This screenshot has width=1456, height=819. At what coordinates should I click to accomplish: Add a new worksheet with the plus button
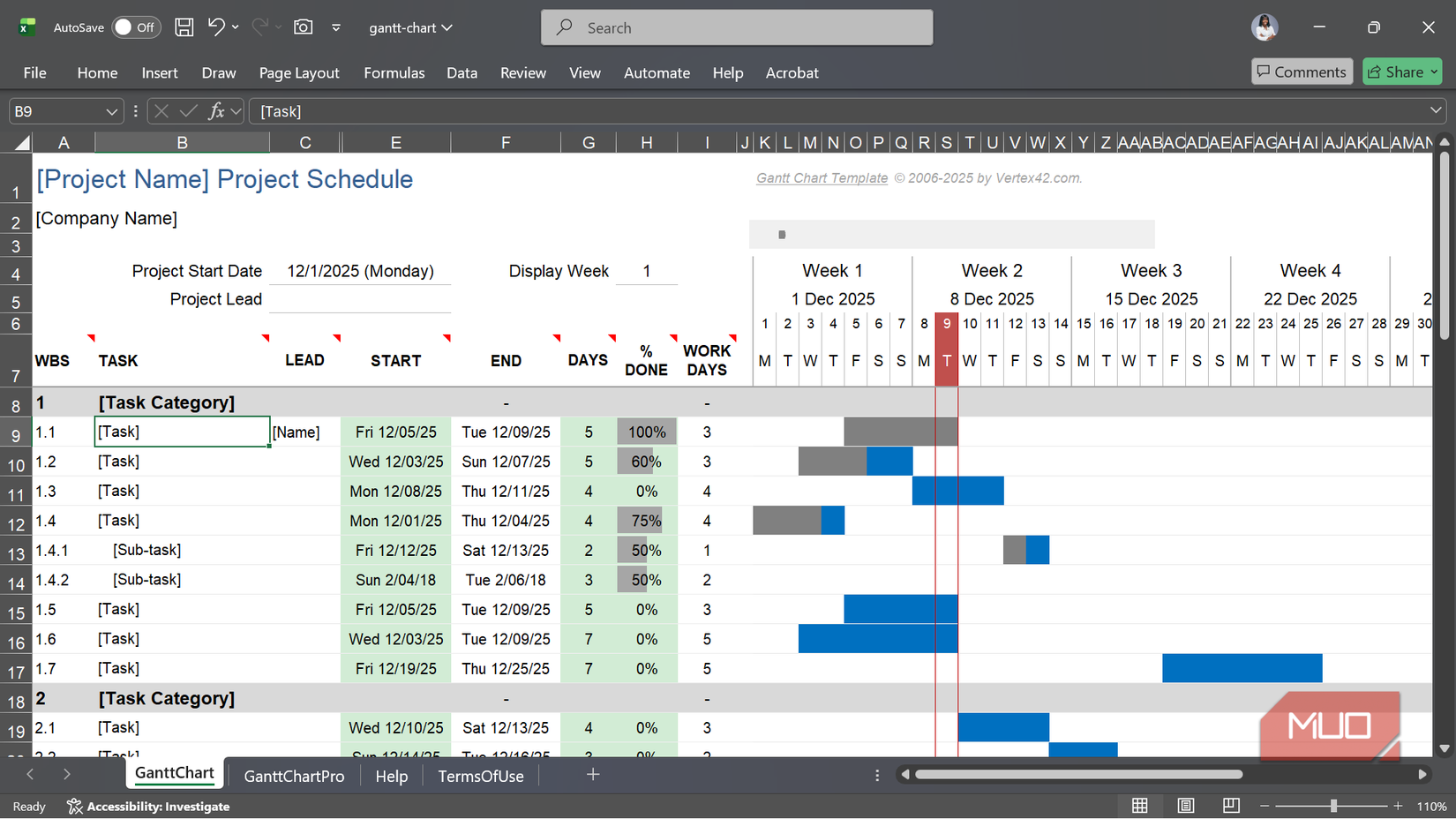pos(592,774)
